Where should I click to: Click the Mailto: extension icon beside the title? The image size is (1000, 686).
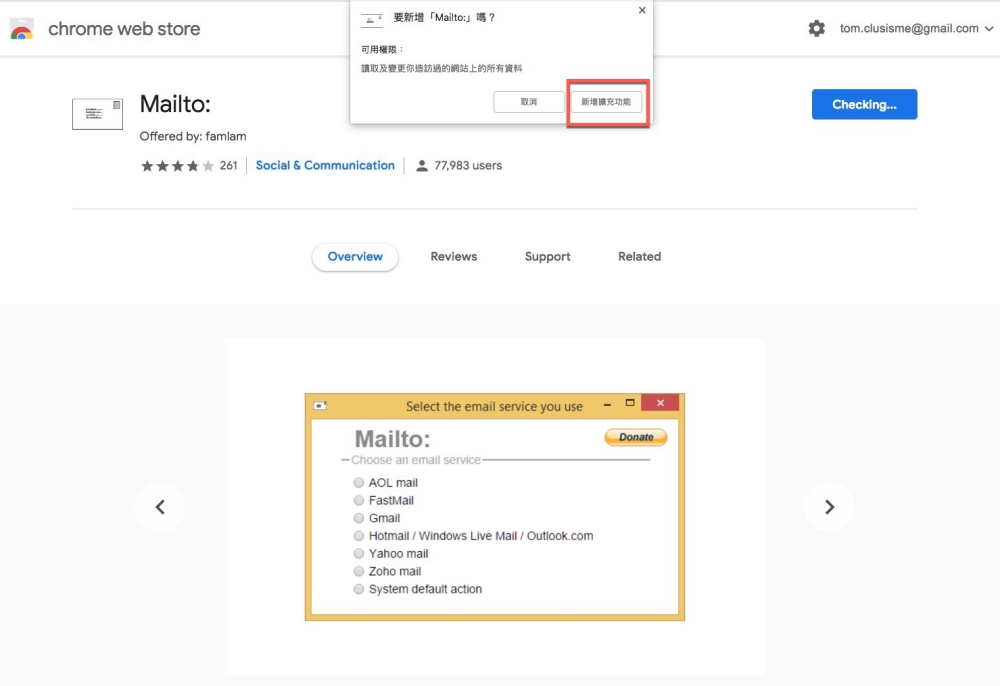98,114
